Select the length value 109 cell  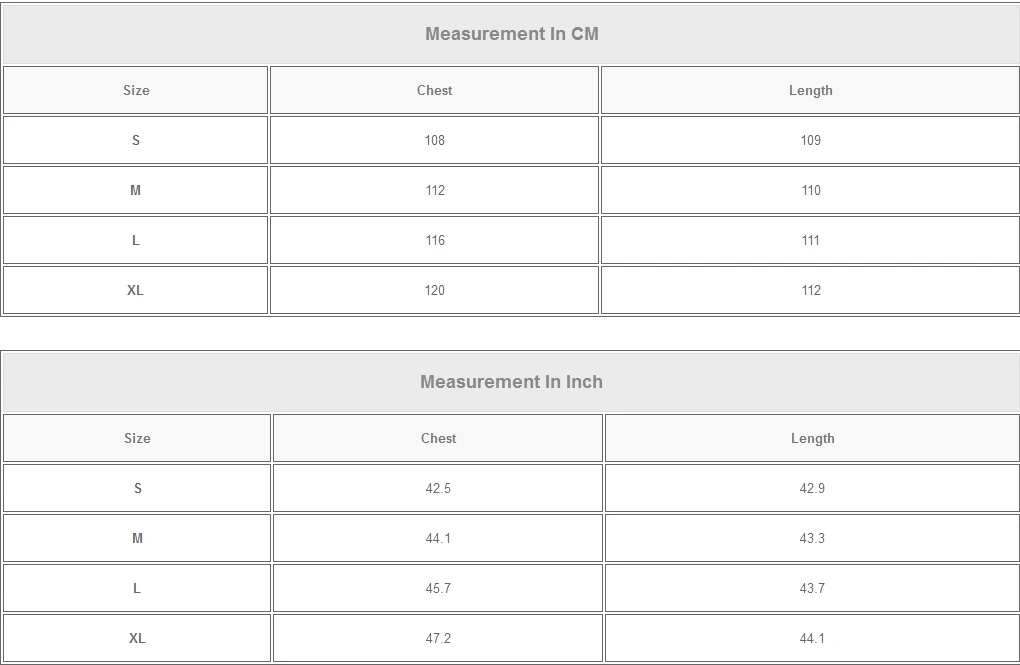click(x=810, y=140)
